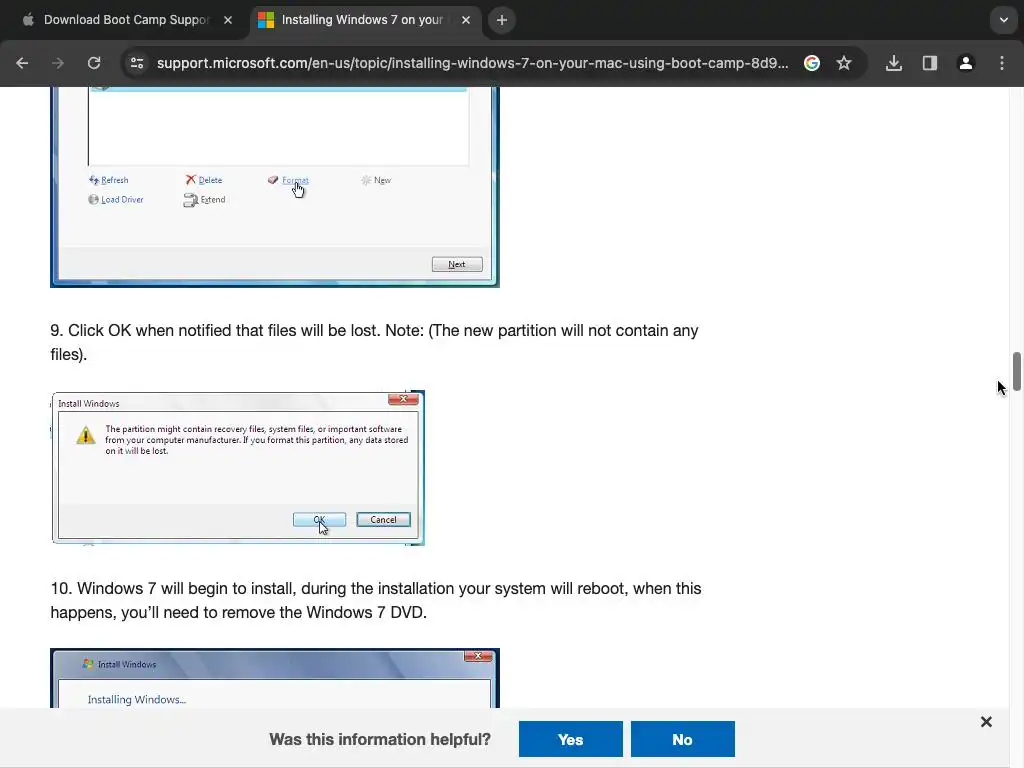This screenshot has width=1024, height=768.
Task: Answer Yes to helpful feedback
Action: (x=571, y=739)
